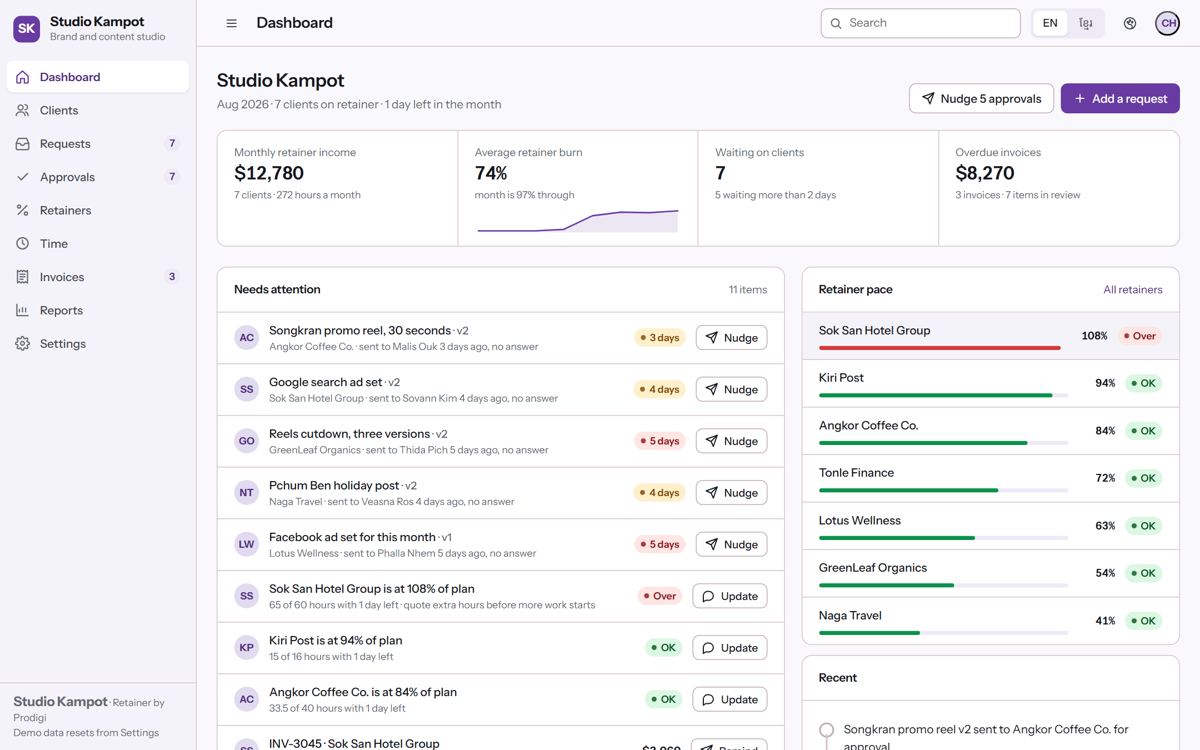Select Tonle Finance in Retainer pace
The height and width of the screenshot is (750, 1200).
coord(991,479)
